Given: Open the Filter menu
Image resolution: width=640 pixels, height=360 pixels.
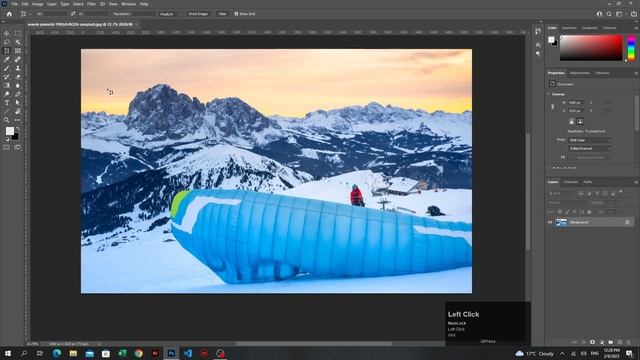Looking at the screenshot, I should coord(91,4).
